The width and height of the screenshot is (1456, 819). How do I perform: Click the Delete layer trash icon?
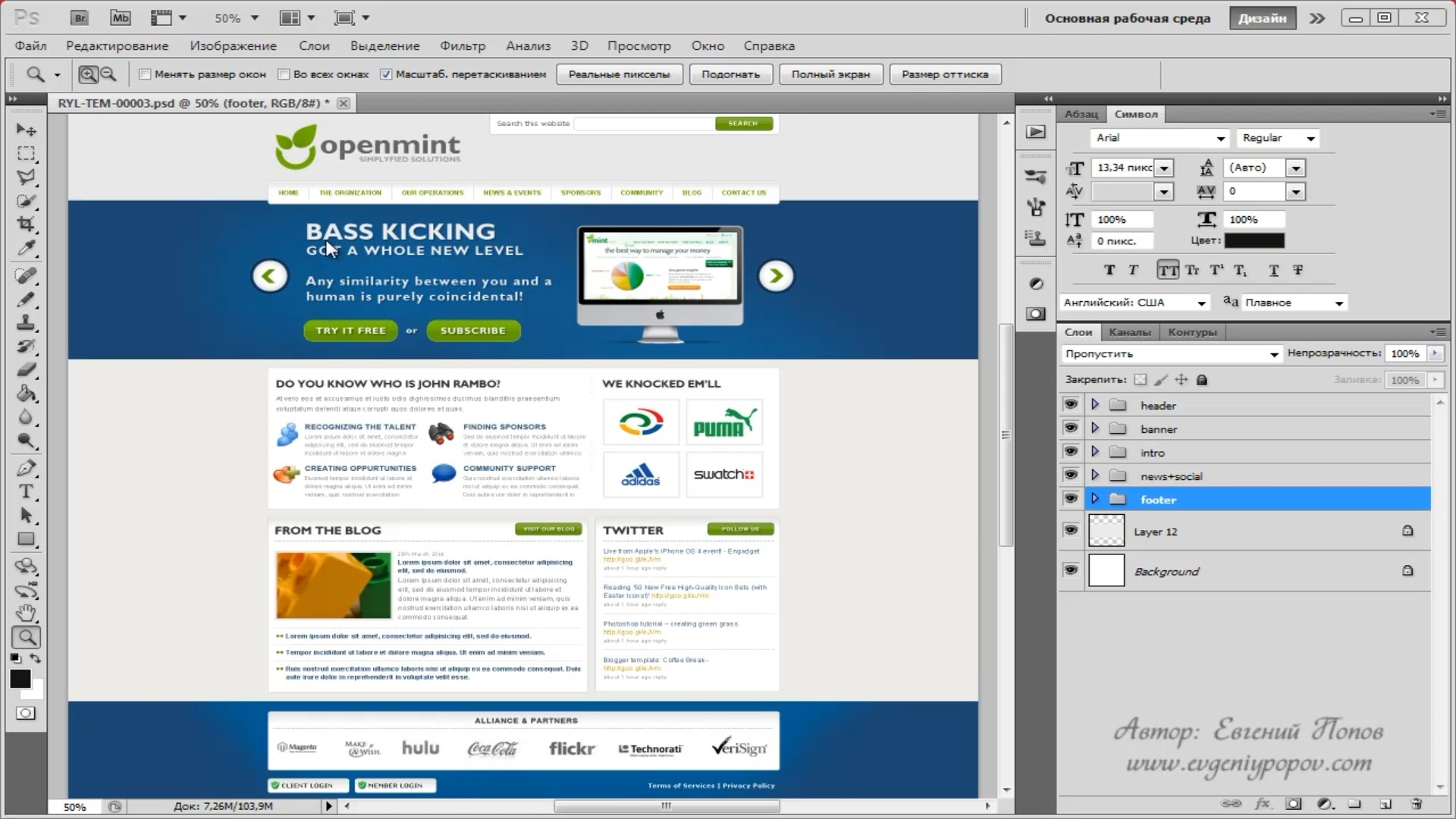(1416, 804)
